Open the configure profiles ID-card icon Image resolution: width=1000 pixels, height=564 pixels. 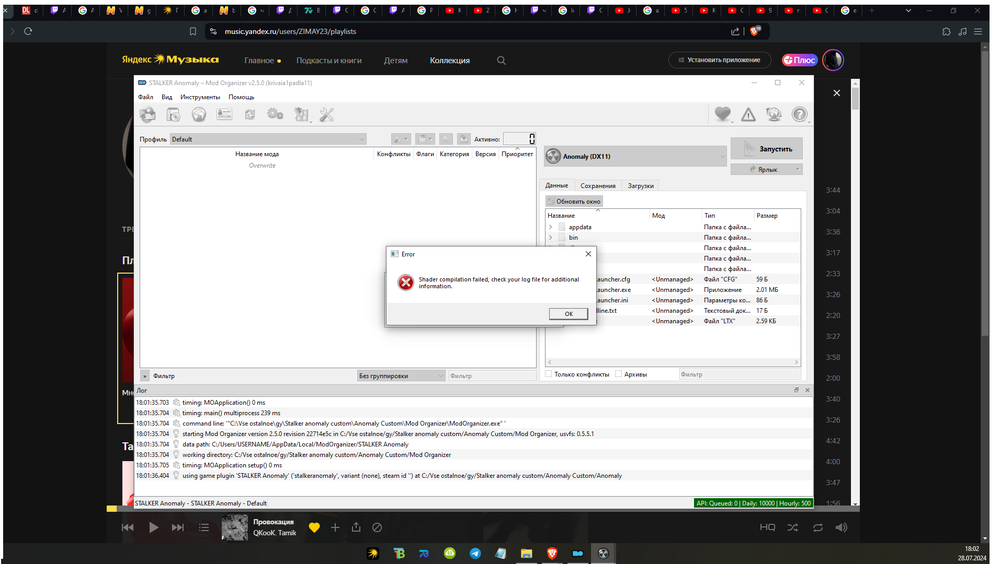(224, 115)
